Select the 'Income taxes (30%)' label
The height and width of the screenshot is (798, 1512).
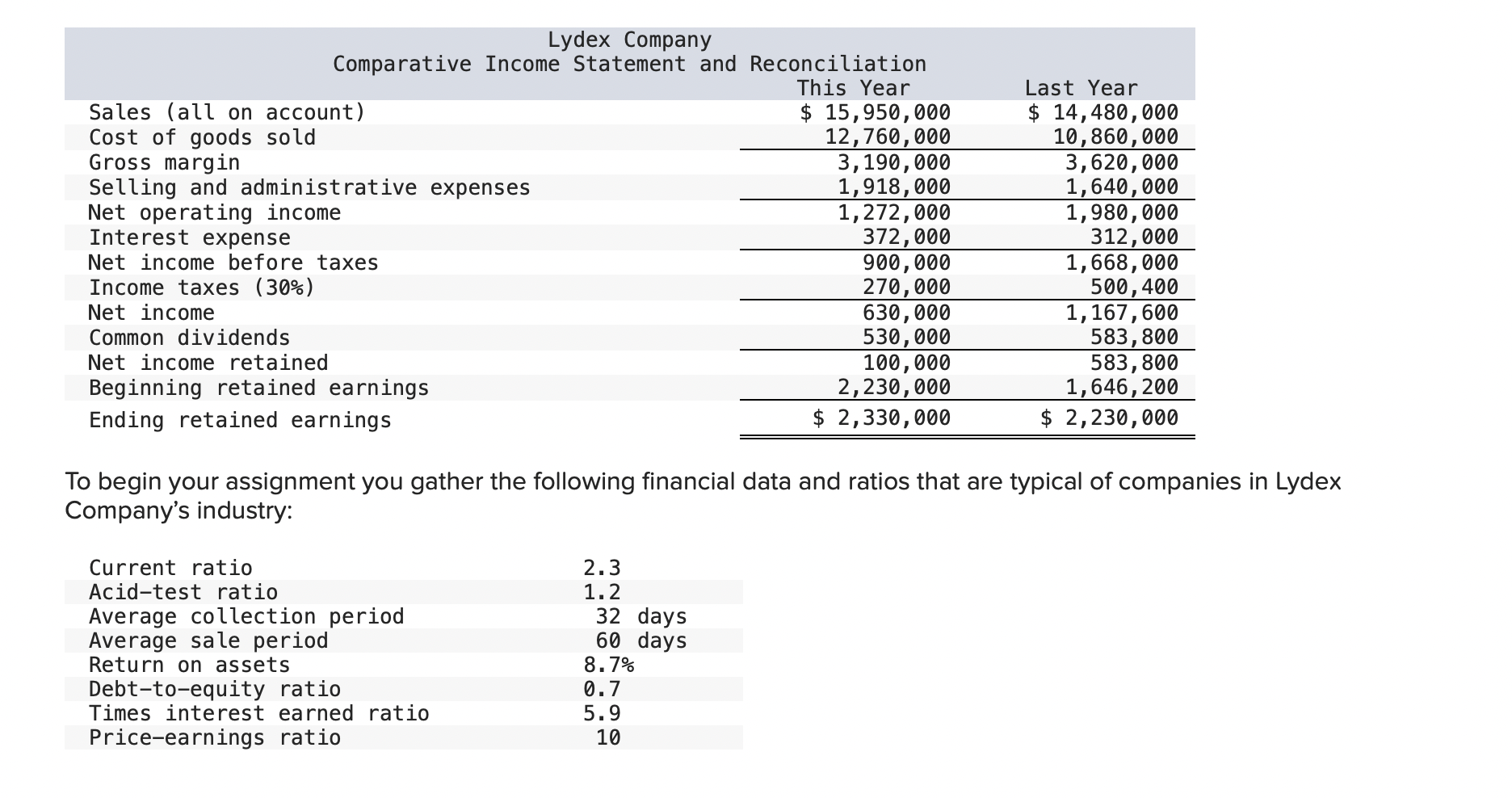pyautogui.click(x=202, y=288)
